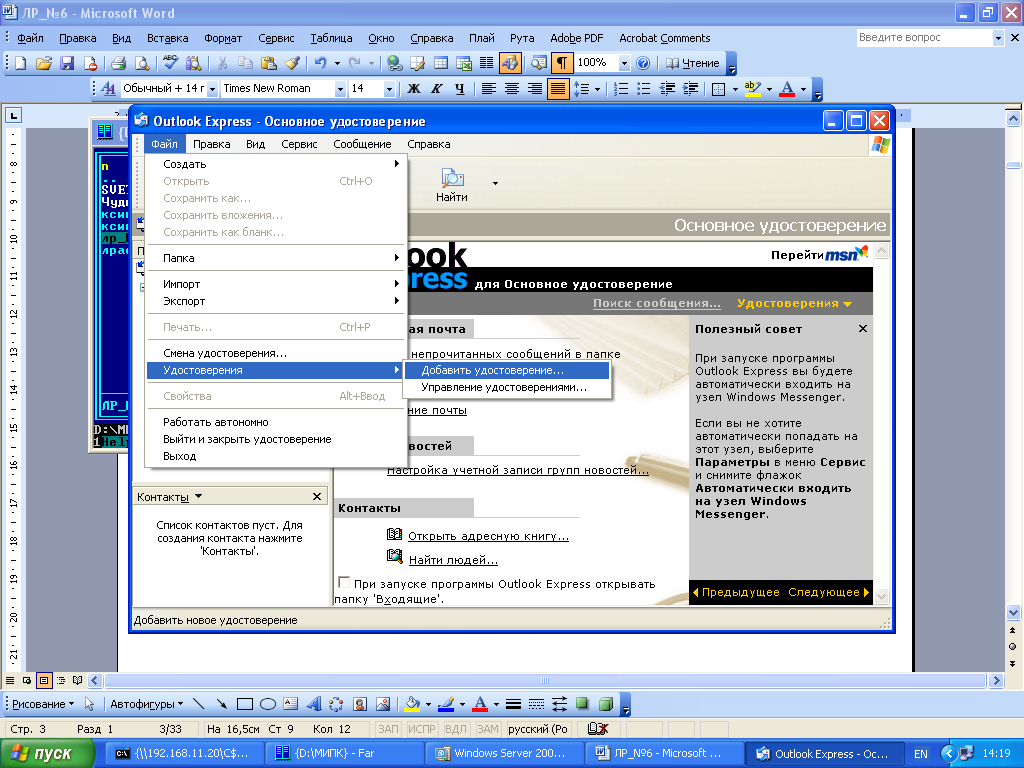Click the Format Painter brush icon
This screenshot has width=1024, height=768.
[x=292, y=63]
